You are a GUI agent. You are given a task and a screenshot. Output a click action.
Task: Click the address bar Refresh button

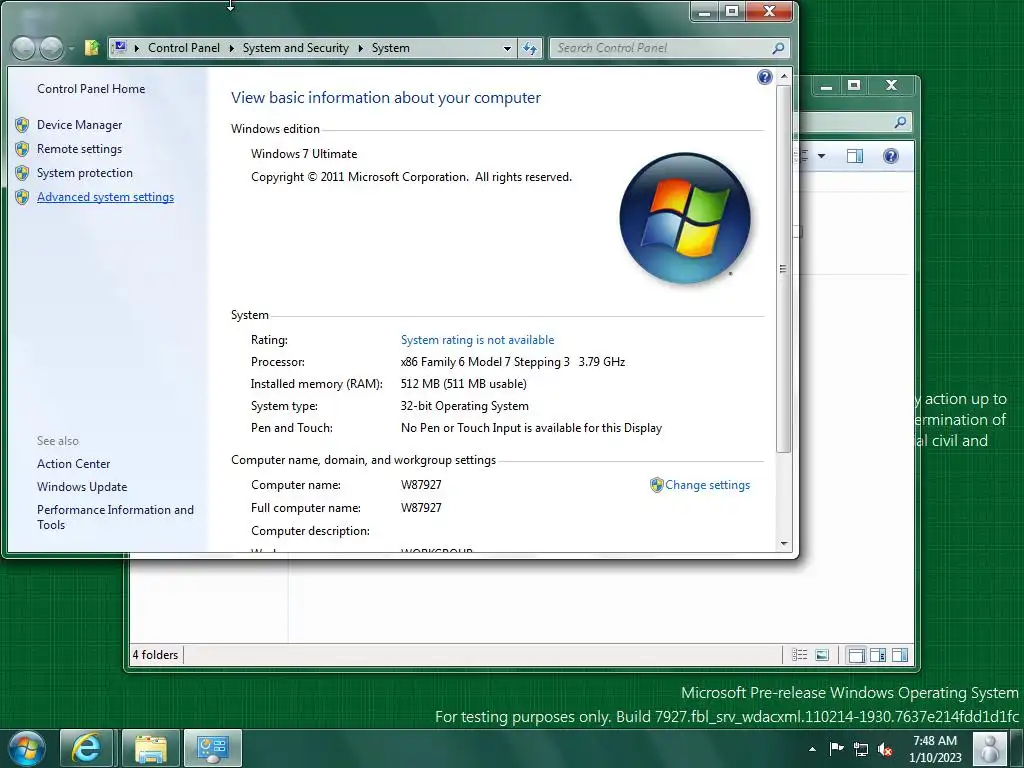click(530, 48)
